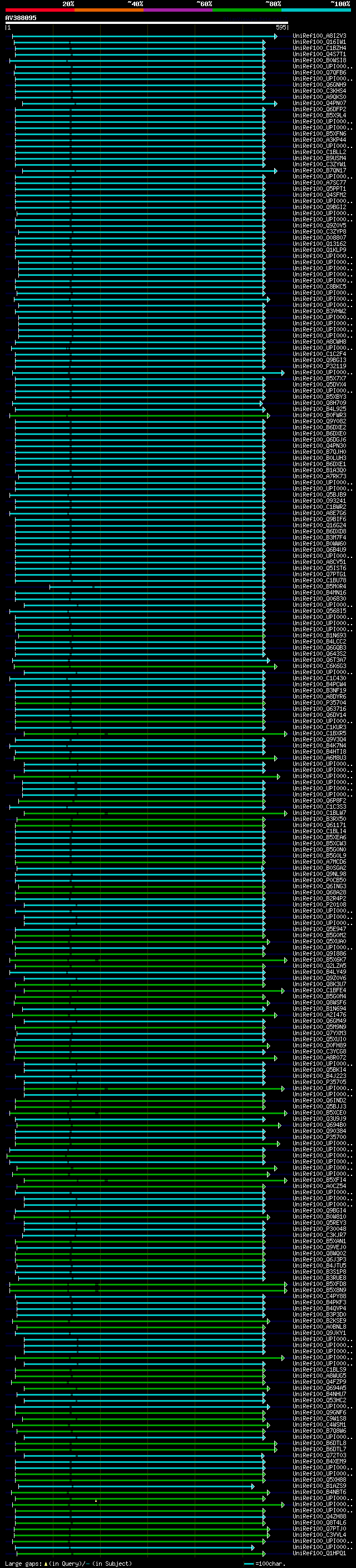Select hit label UniRef100_Q9JKY1
The width and height of the screenshot is (356, 1568).
(x=319, y=1333)
